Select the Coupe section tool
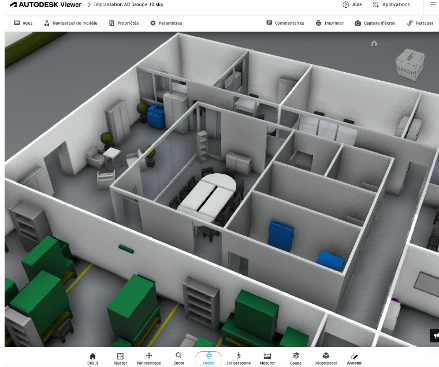Viewport: 439px width, 367px height. (x=296, y=359)
